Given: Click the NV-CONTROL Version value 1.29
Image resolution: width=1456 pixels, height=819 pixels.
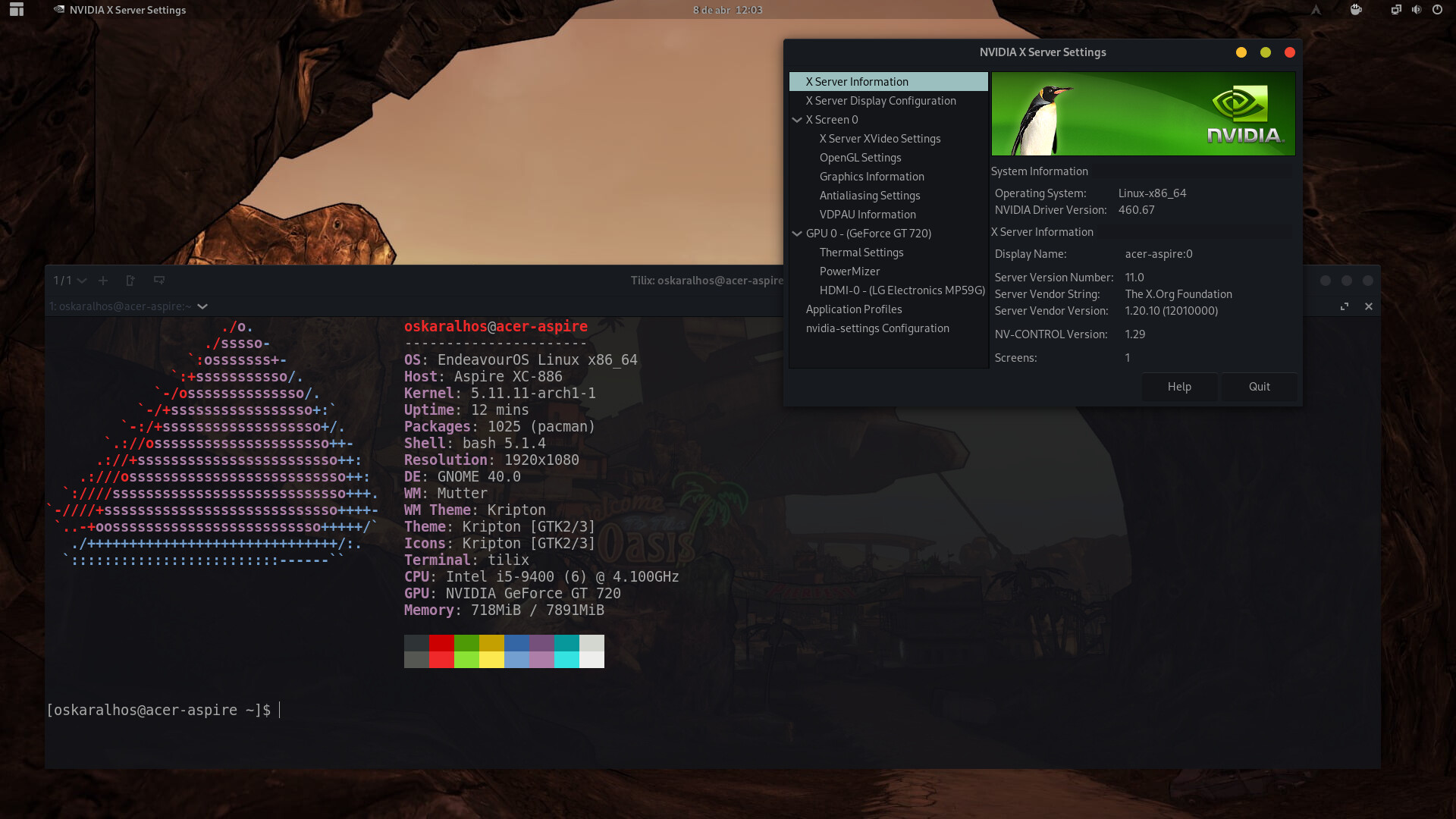Looking at the screenshot, I should pos(1135,334).
